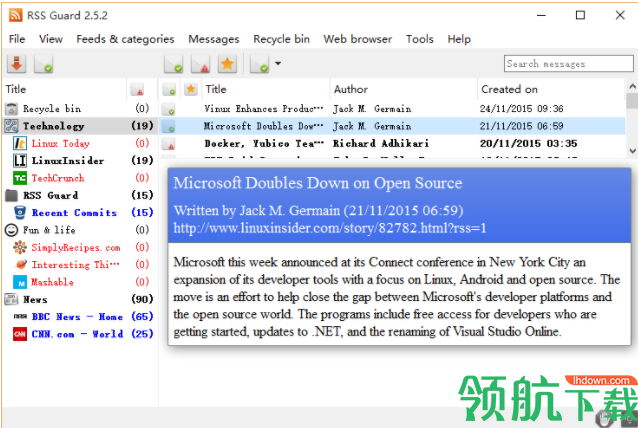
Task: Select BBC News - Home feed
Action: click(80, 317)
